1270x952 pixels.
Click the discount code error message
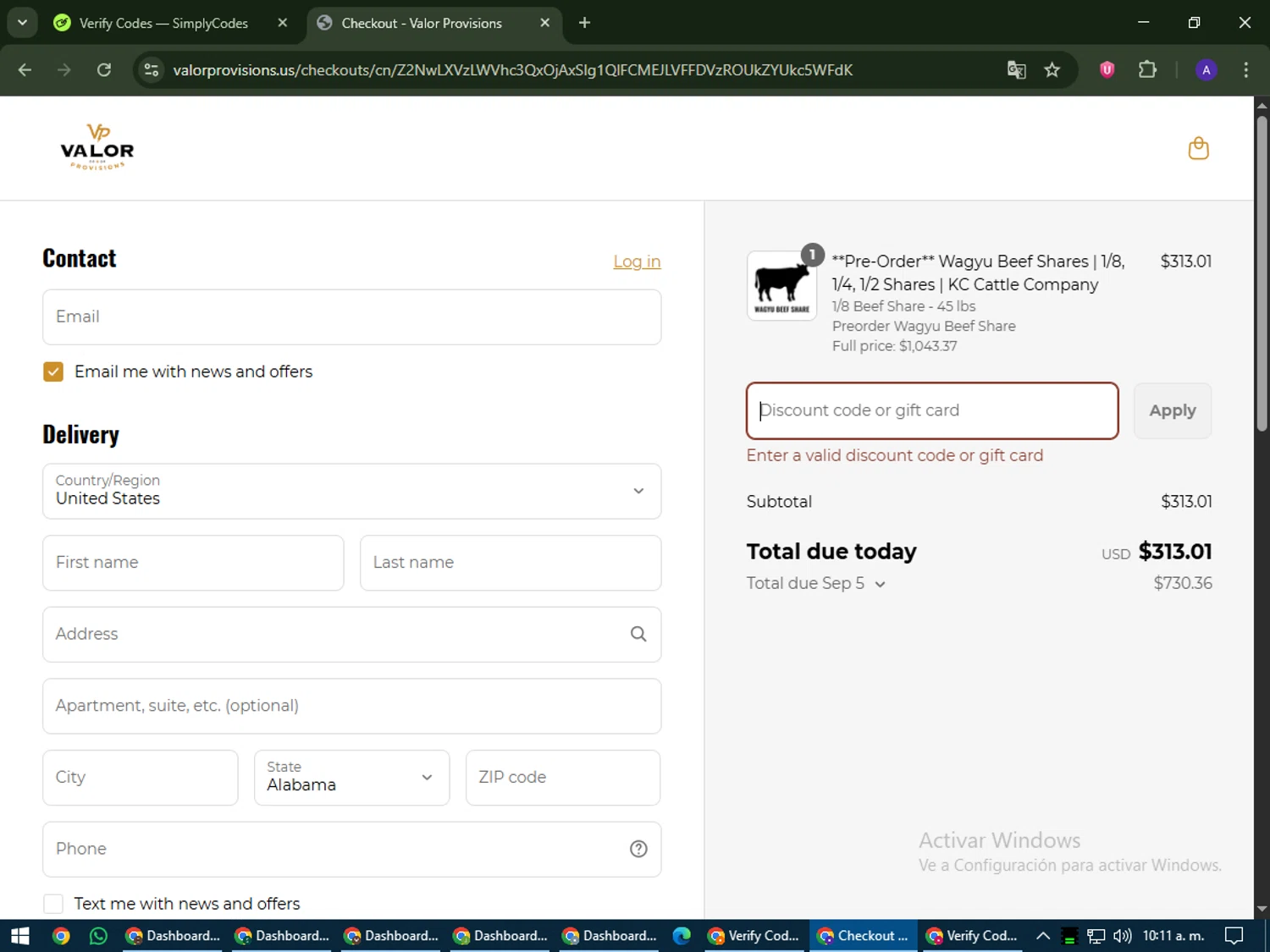point(895,455)
